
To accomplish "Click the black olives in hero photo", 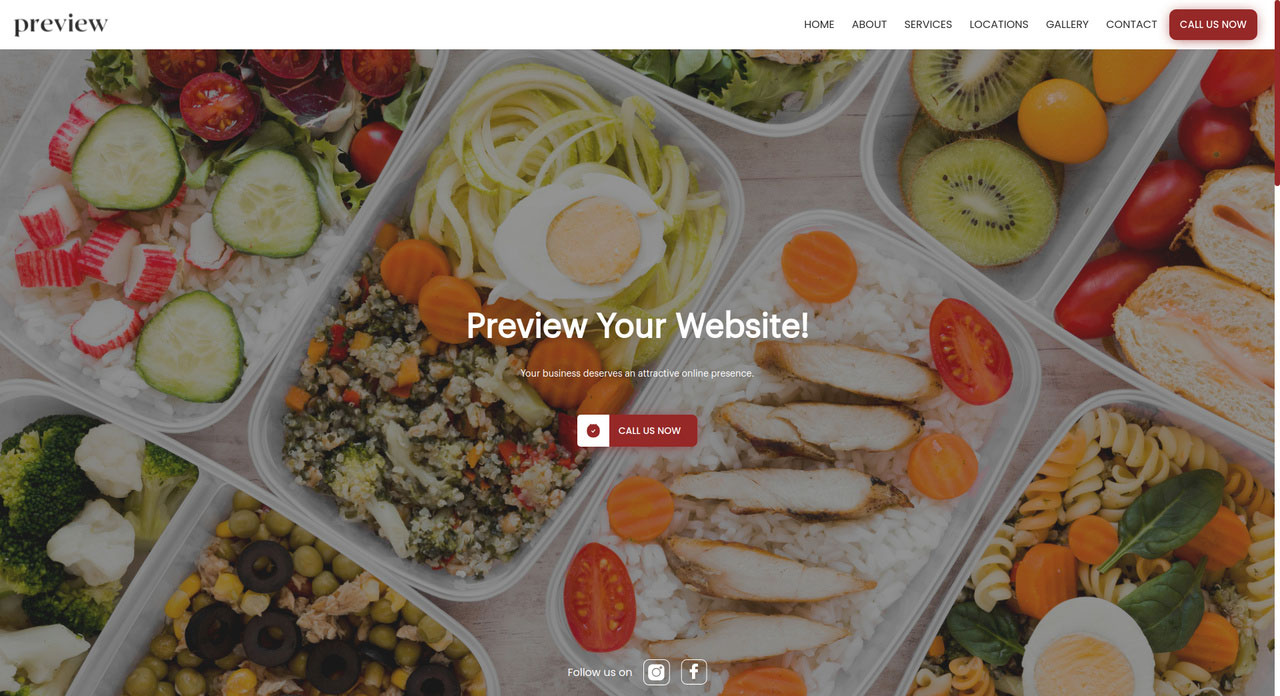I will 266,567.
